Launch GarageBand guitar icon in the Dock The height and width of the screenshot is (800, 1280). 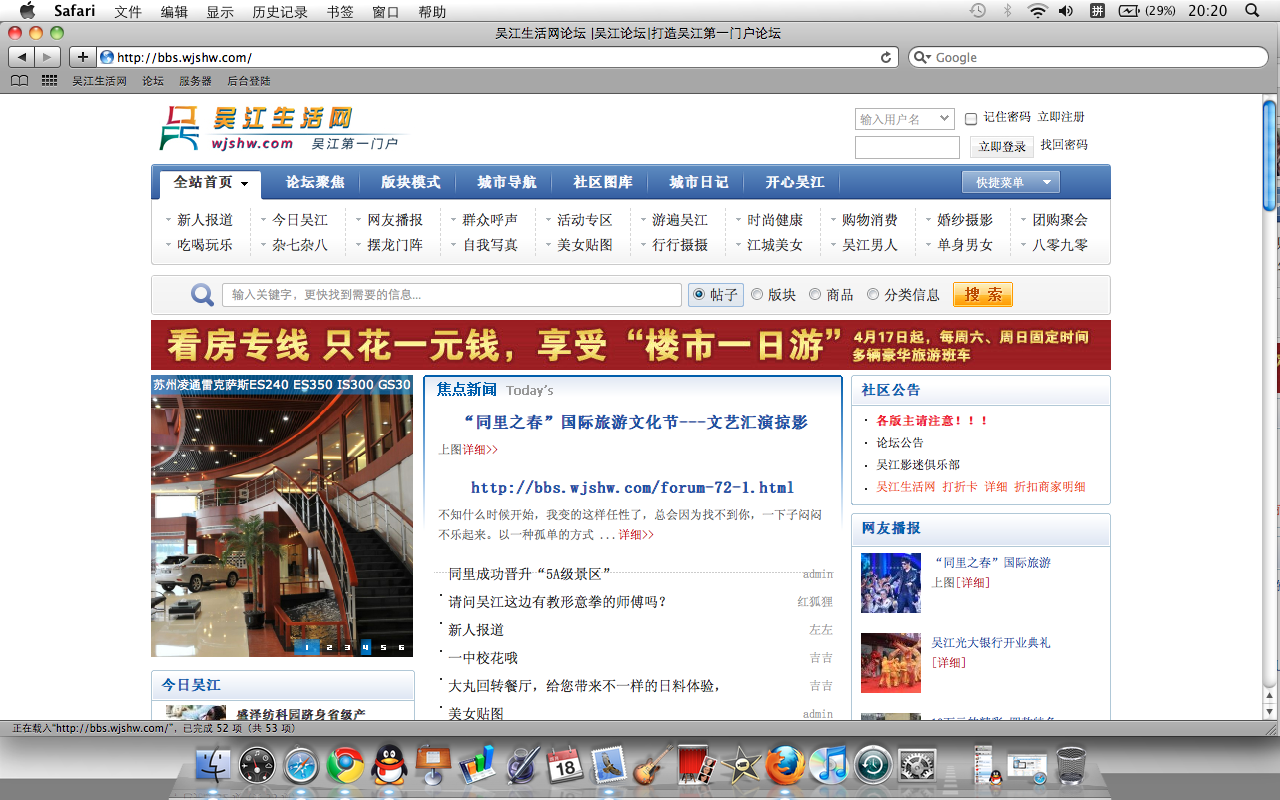point(653,766)
